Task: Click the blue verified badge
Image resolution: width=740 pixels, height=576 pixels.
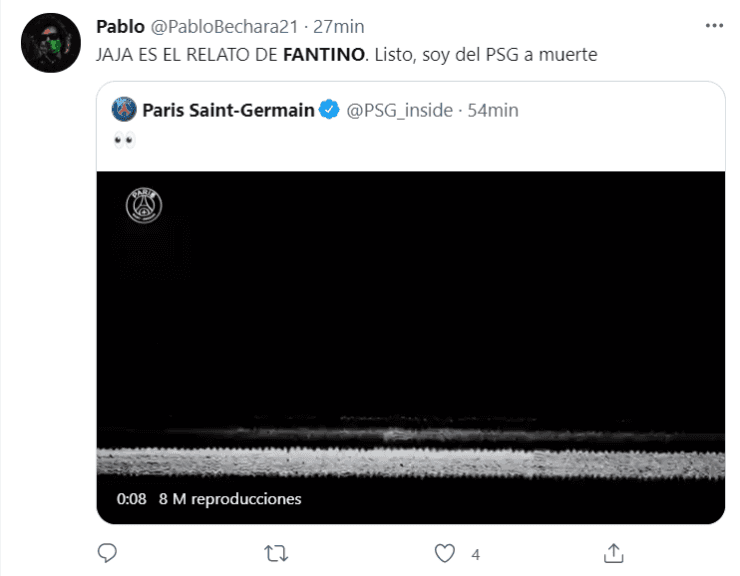Action: [x=329, y=110]
